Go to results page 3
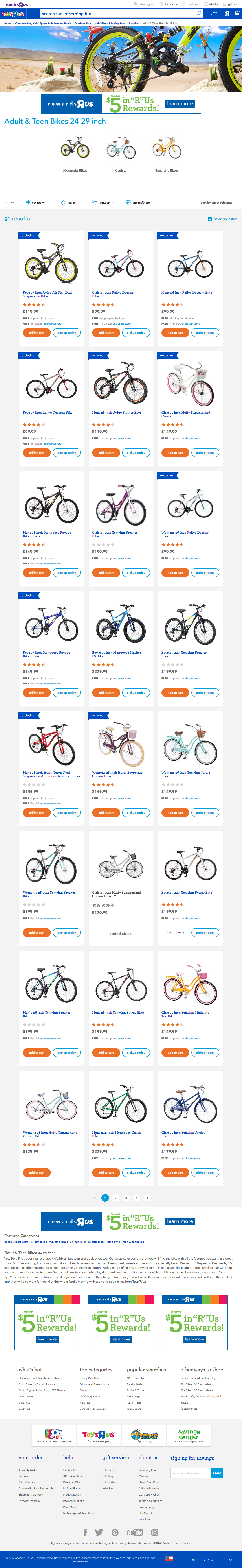Screen dimensions: 242x1568 click(x=126, y=1198)
